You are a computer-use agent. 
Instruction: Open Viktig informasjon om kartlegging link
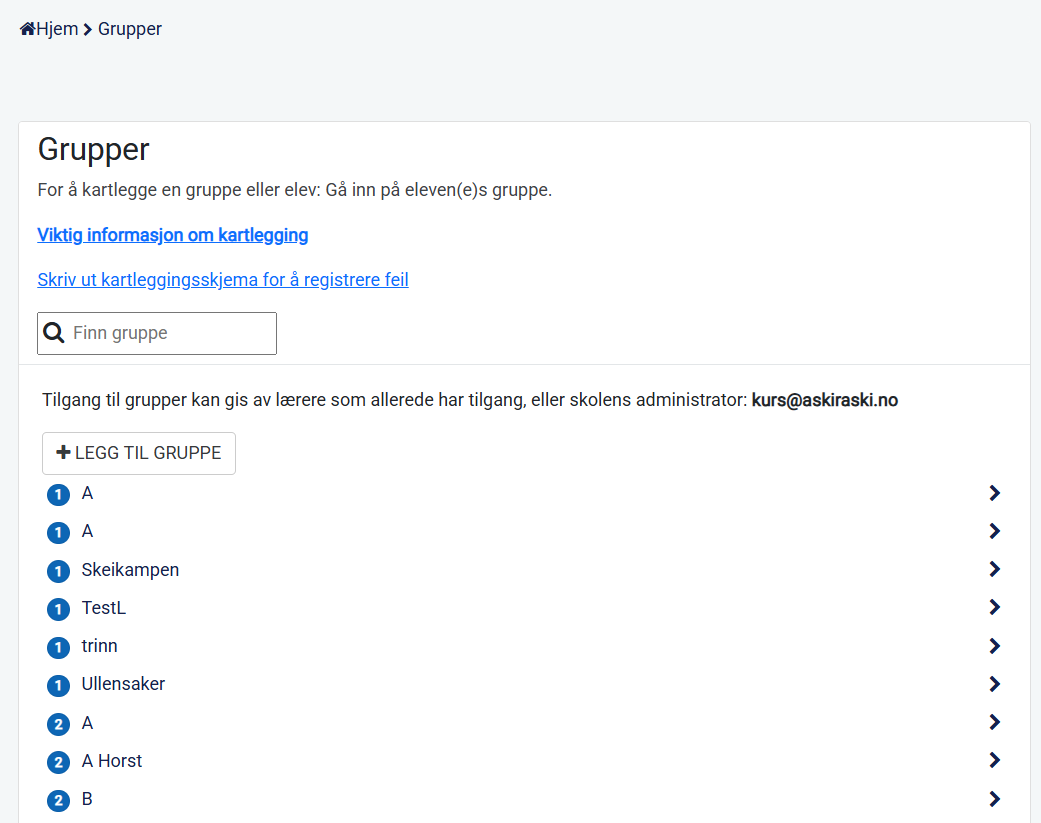pyautogui.click(x=173, y=235)
